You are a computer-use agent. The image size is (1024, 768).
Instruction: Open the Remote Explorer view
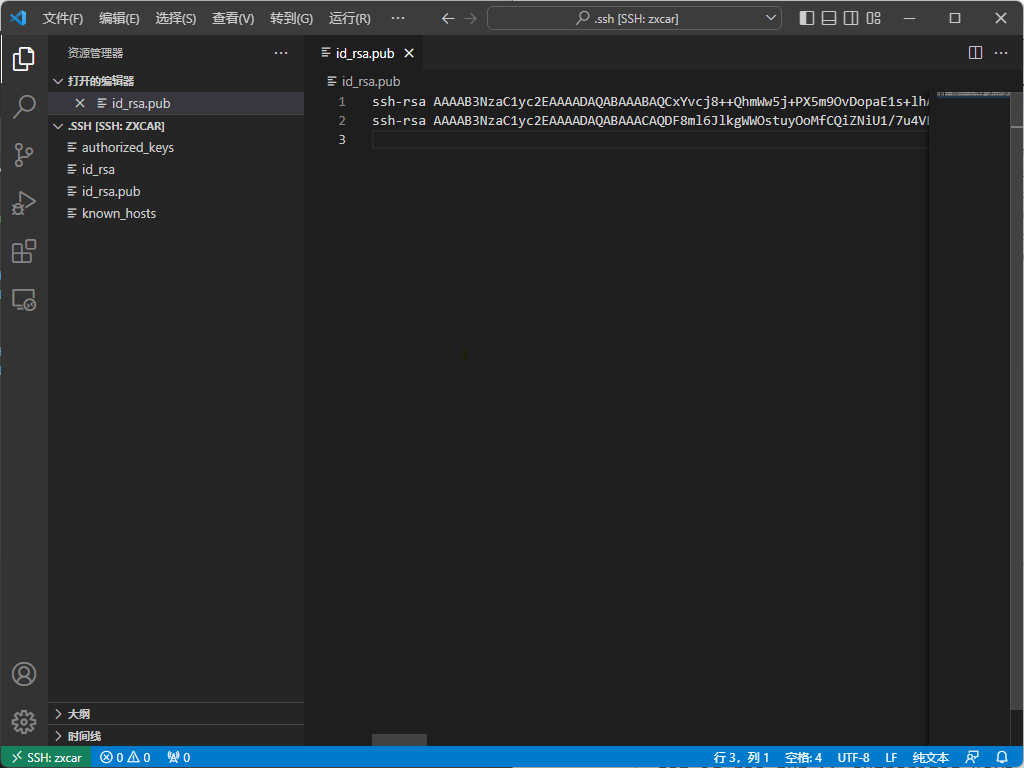point(24,299)
